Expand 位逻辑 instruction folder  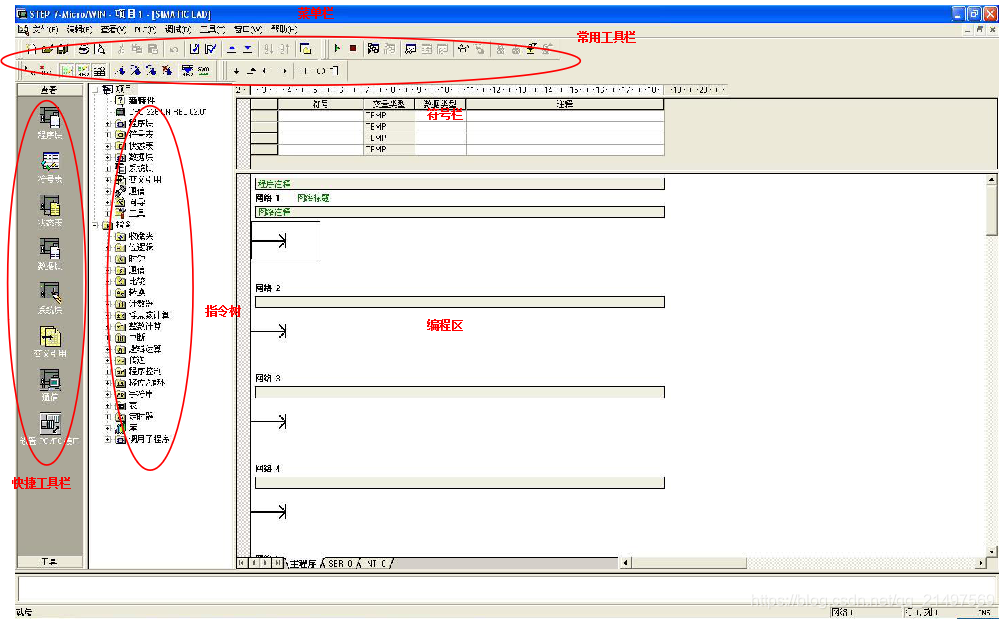pyautogui.click(x=108, y=248)
